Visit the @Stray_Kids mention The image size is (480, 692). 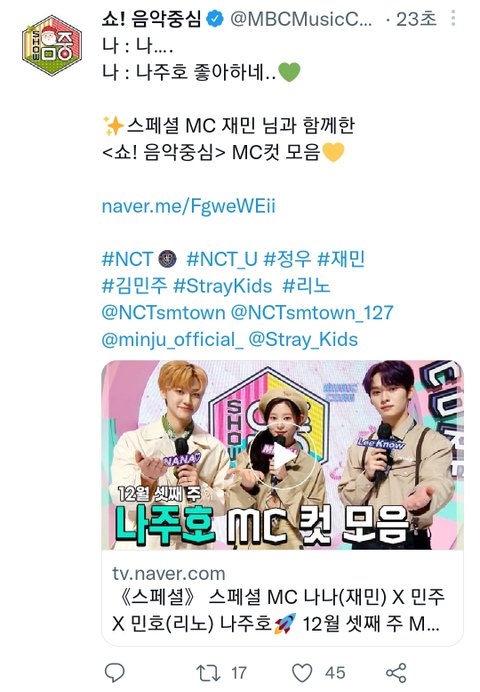click(x=303, y=339)
